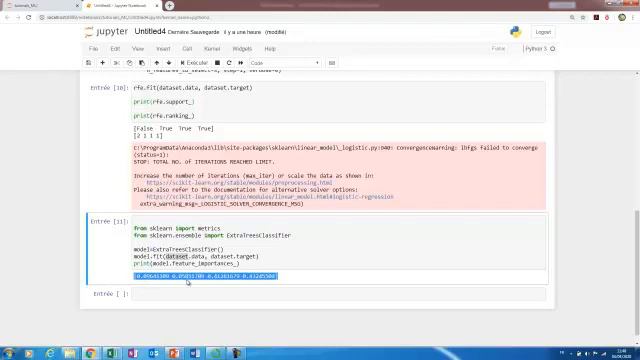Open the View menu
The width and height of the screenshot is (640, 360).
click(138, 49)
